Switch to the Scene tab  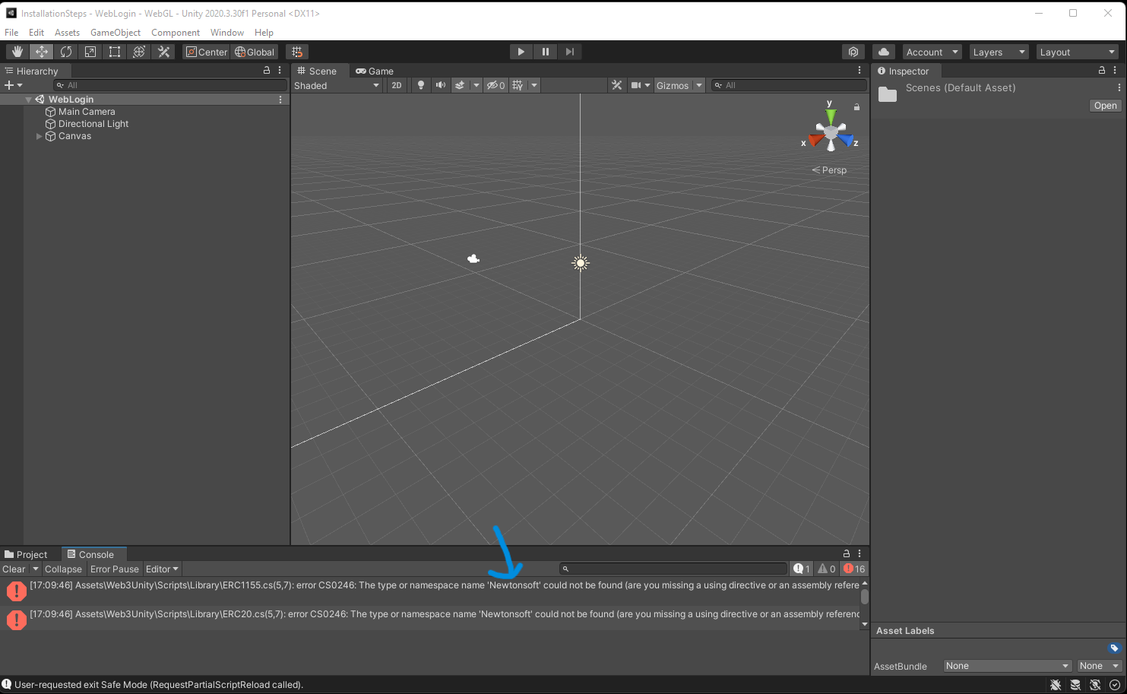coord(317,70)
